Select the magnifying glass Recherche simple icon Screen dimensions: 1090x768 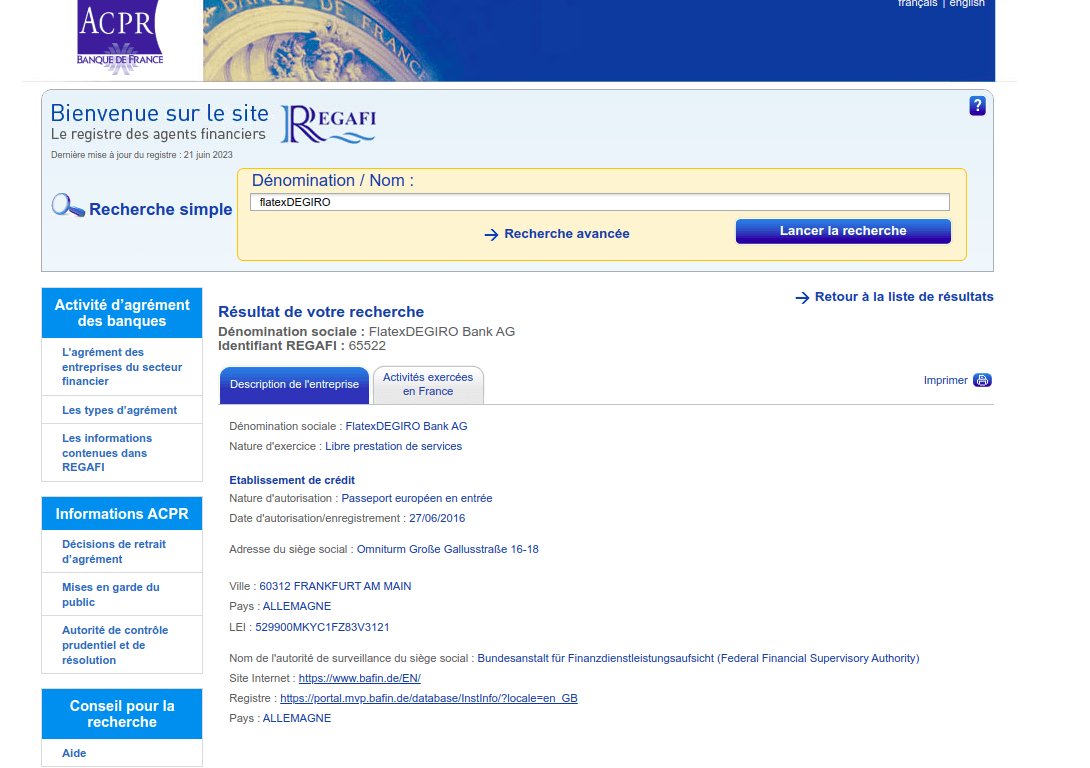point(67,205)
